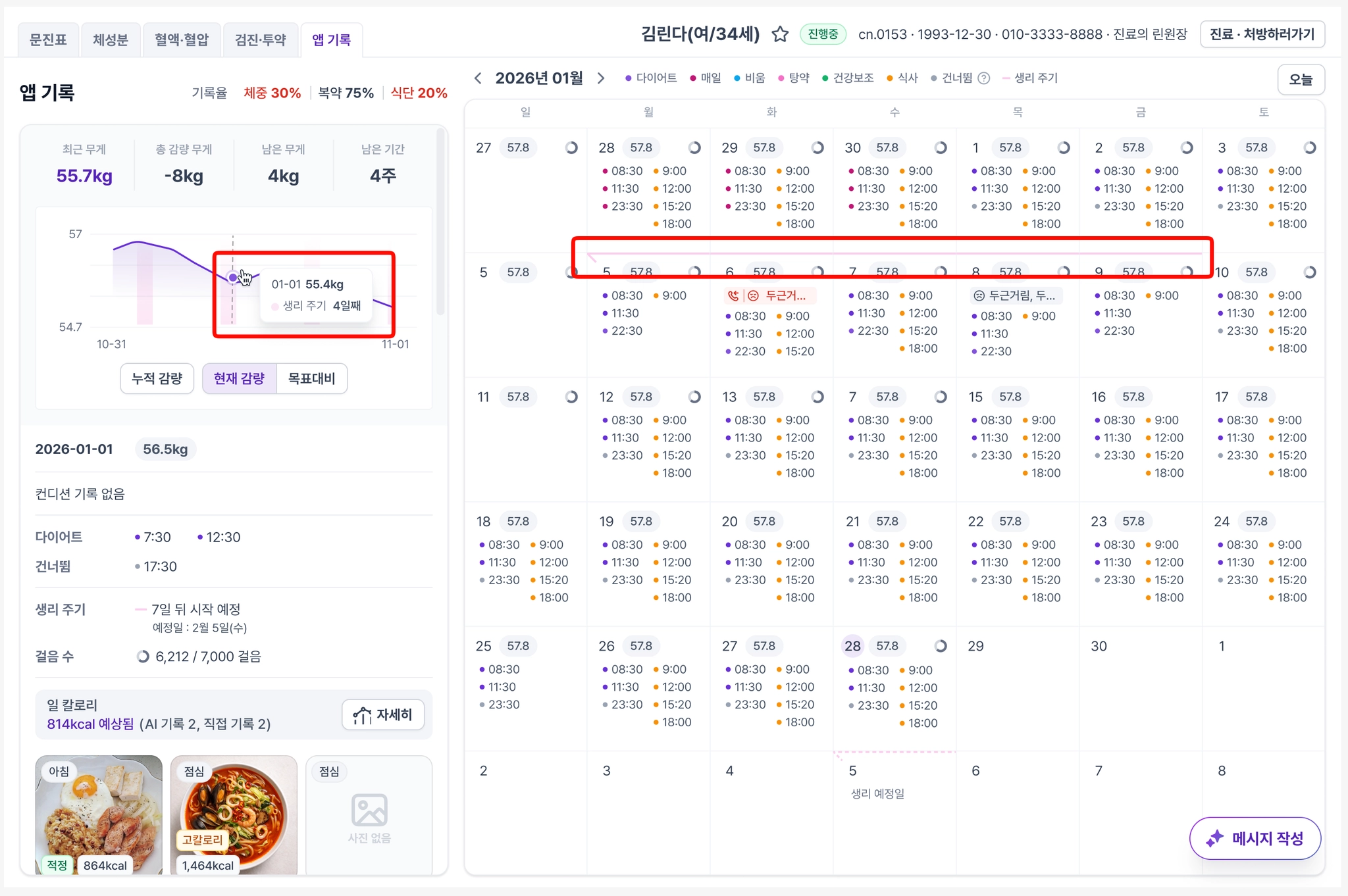Click step progress ring on January 12

(694, 397)
